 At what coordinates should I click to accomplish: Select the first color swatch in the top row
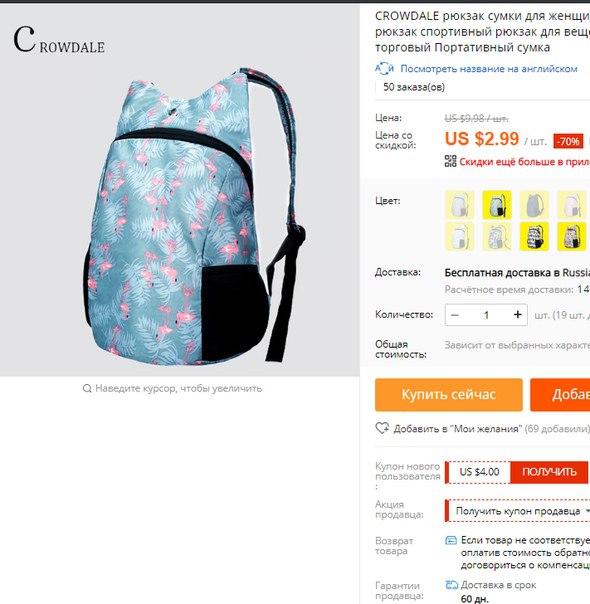(x=460, y=205)
